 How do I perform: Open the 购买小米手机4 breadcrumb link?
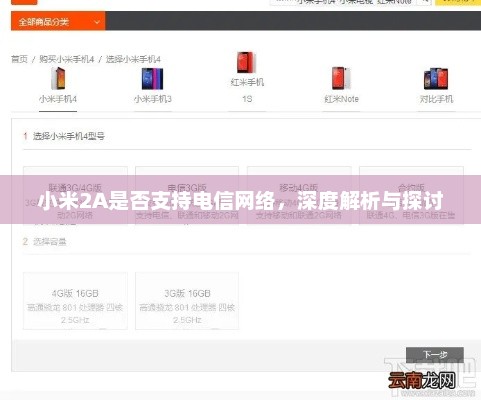(x=67, y=59)
